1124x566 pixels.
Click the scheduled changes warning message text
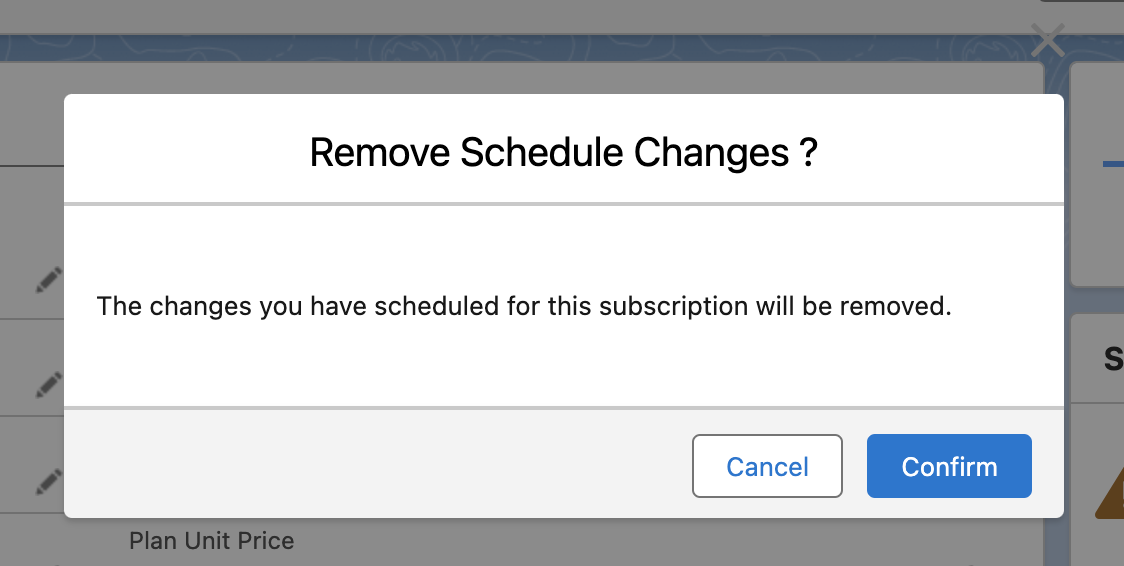point(523,306)
